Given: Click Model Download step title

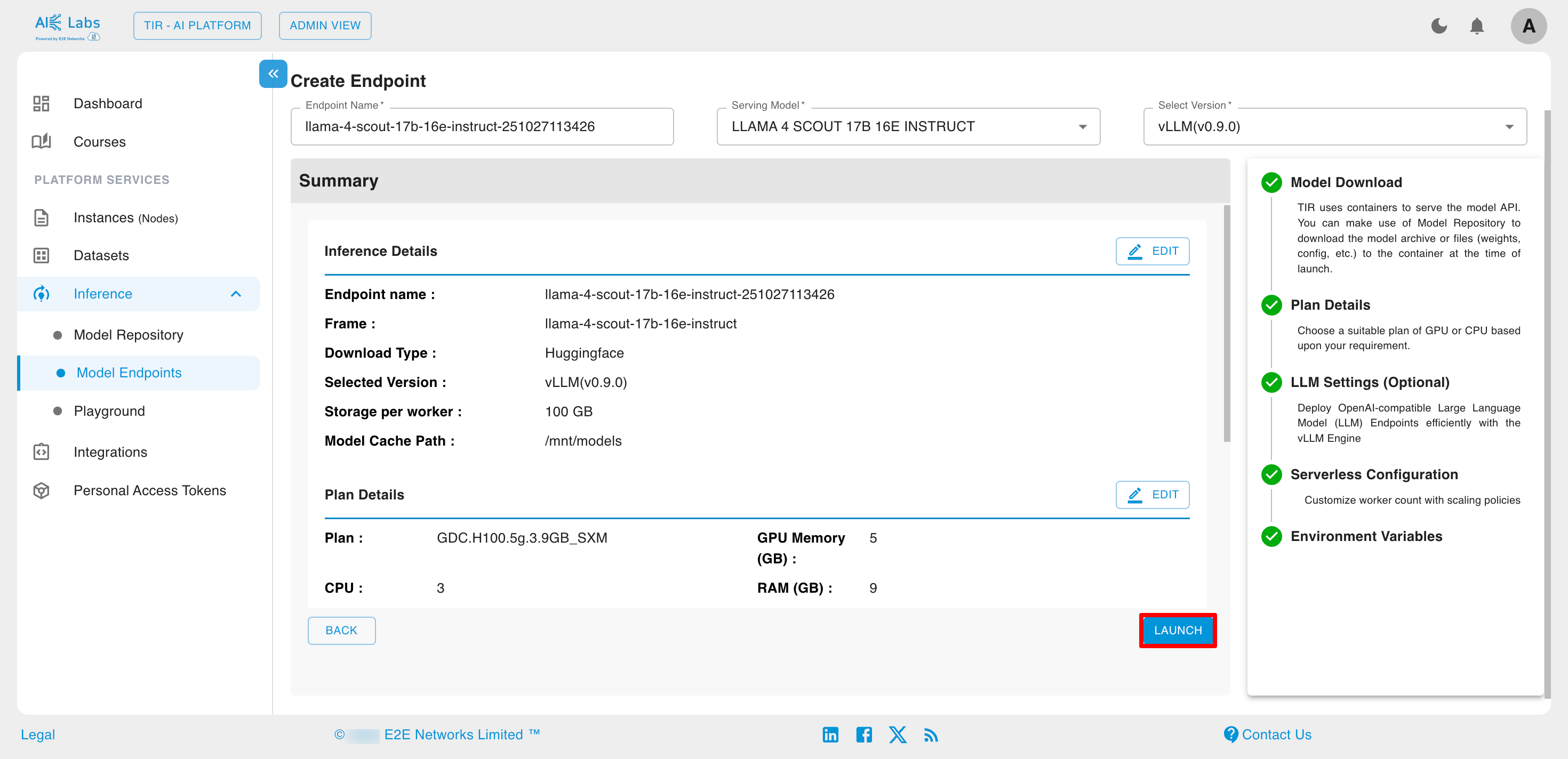Looking at the screenshot, I should pos(1347,182).
